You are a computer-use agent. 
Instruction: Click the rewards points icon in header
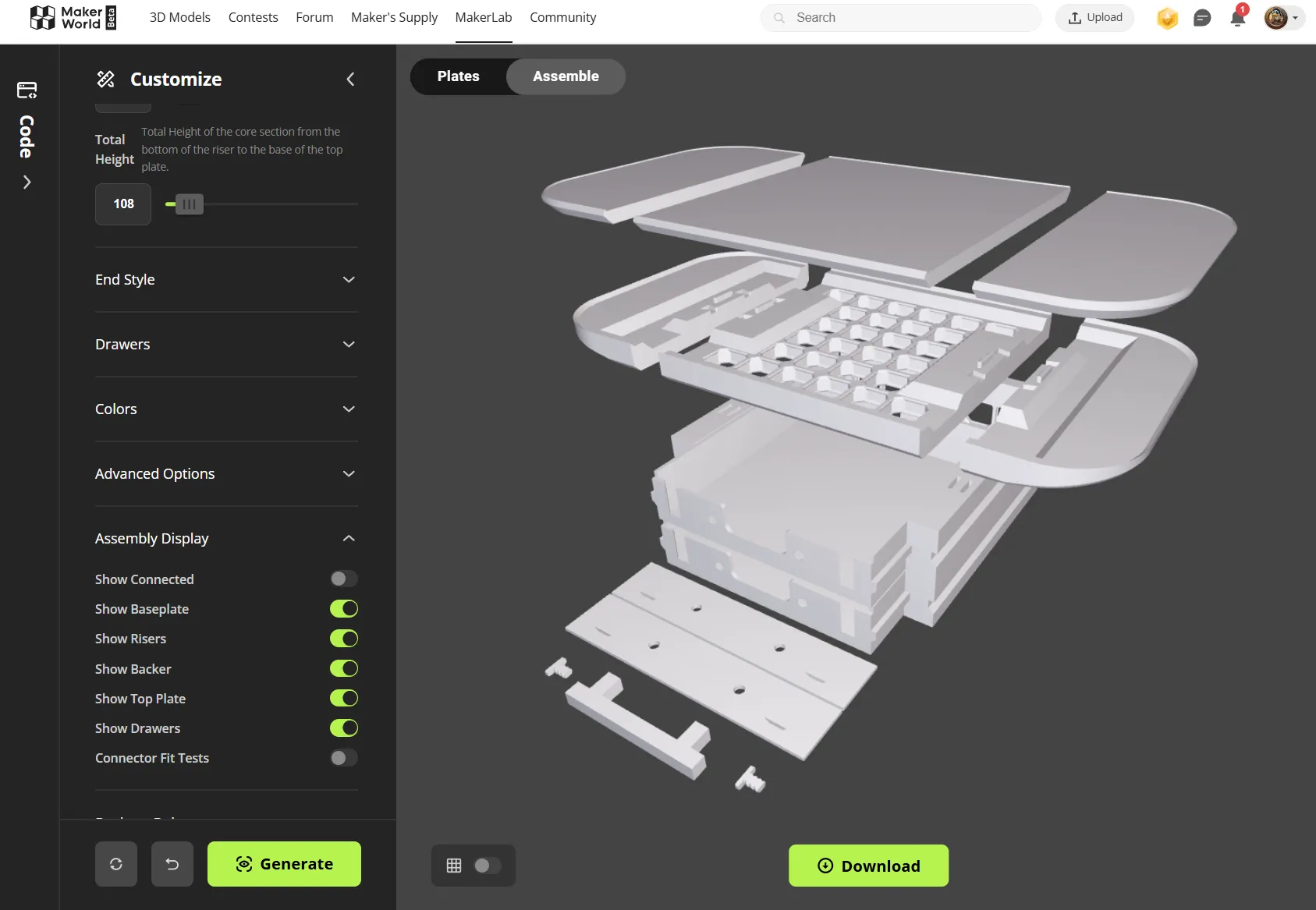[x=1166, y=17]
